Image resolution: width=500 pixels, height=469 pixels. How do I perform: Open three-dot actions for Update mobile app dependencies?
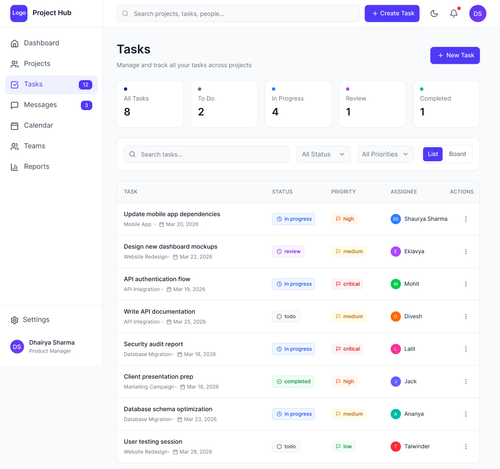466,219
